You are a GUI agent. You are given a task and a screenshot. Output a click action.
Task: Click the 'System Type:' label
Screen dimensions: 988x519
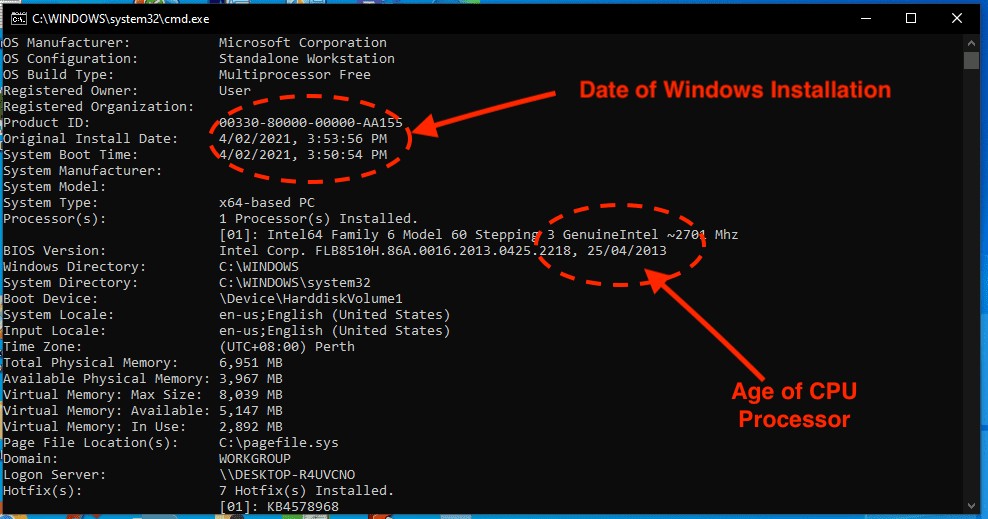coord(50,203)
